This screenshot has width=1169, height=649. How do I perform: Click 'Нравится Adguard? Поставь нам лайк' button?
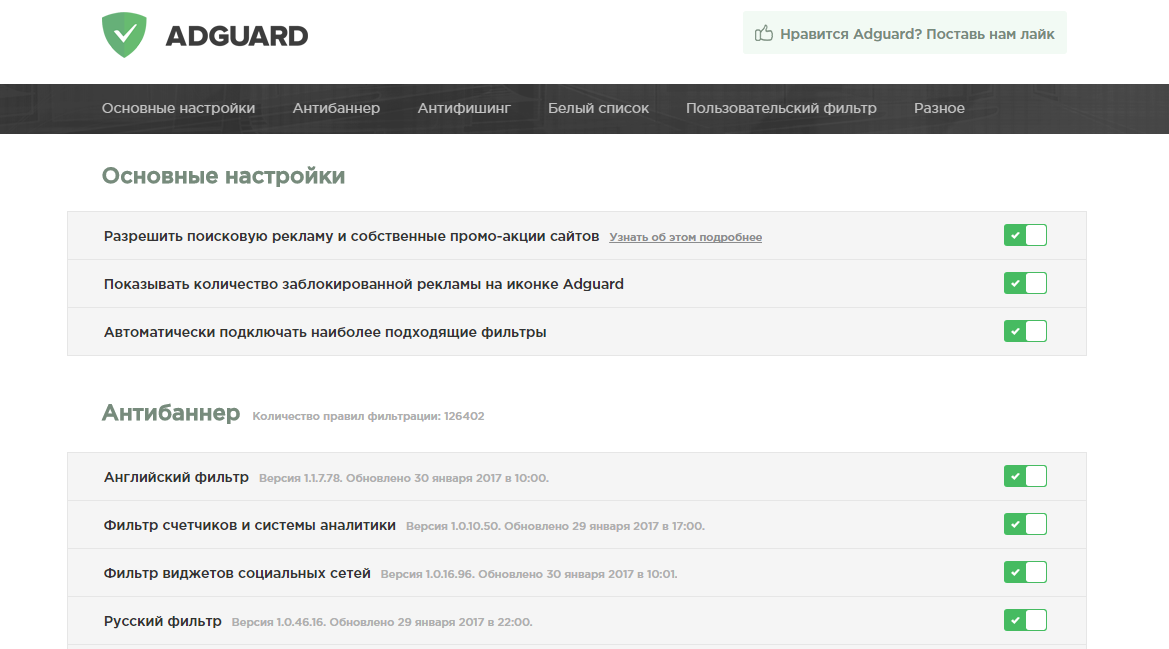(x=904, y=33)
